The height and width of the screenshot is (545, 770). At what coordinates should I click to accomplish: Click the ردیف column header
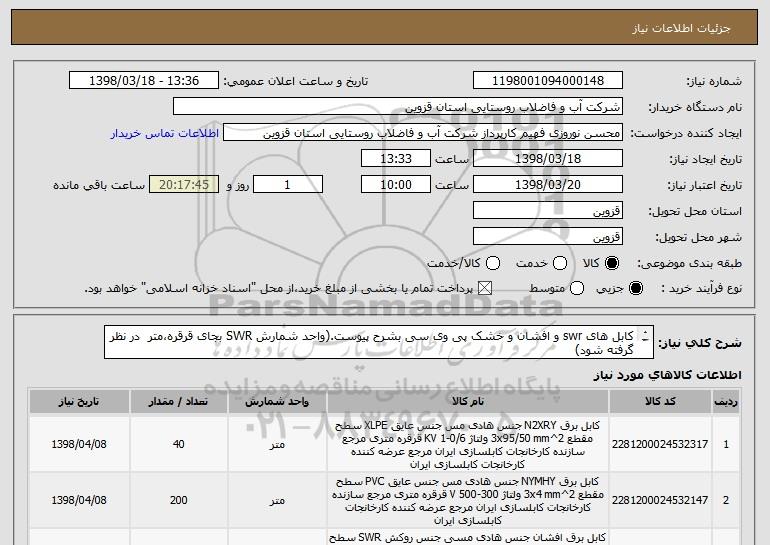tap(726, 402)
